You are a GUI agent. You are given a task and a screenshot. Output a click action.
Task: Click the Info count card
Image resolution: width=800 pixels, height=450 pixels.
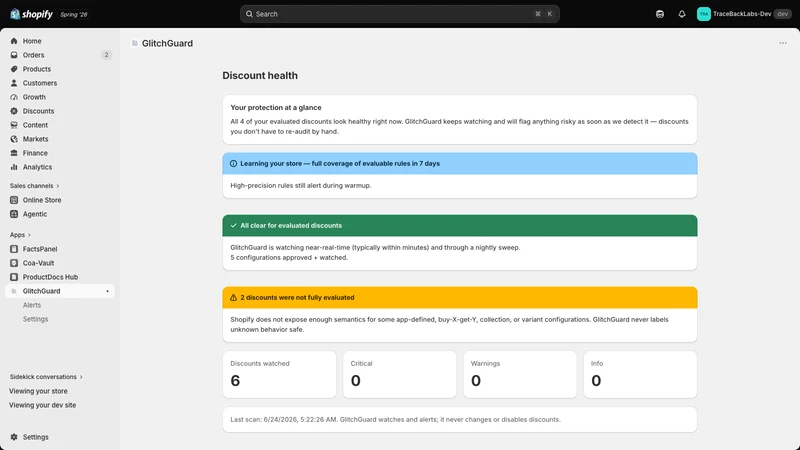640,374
